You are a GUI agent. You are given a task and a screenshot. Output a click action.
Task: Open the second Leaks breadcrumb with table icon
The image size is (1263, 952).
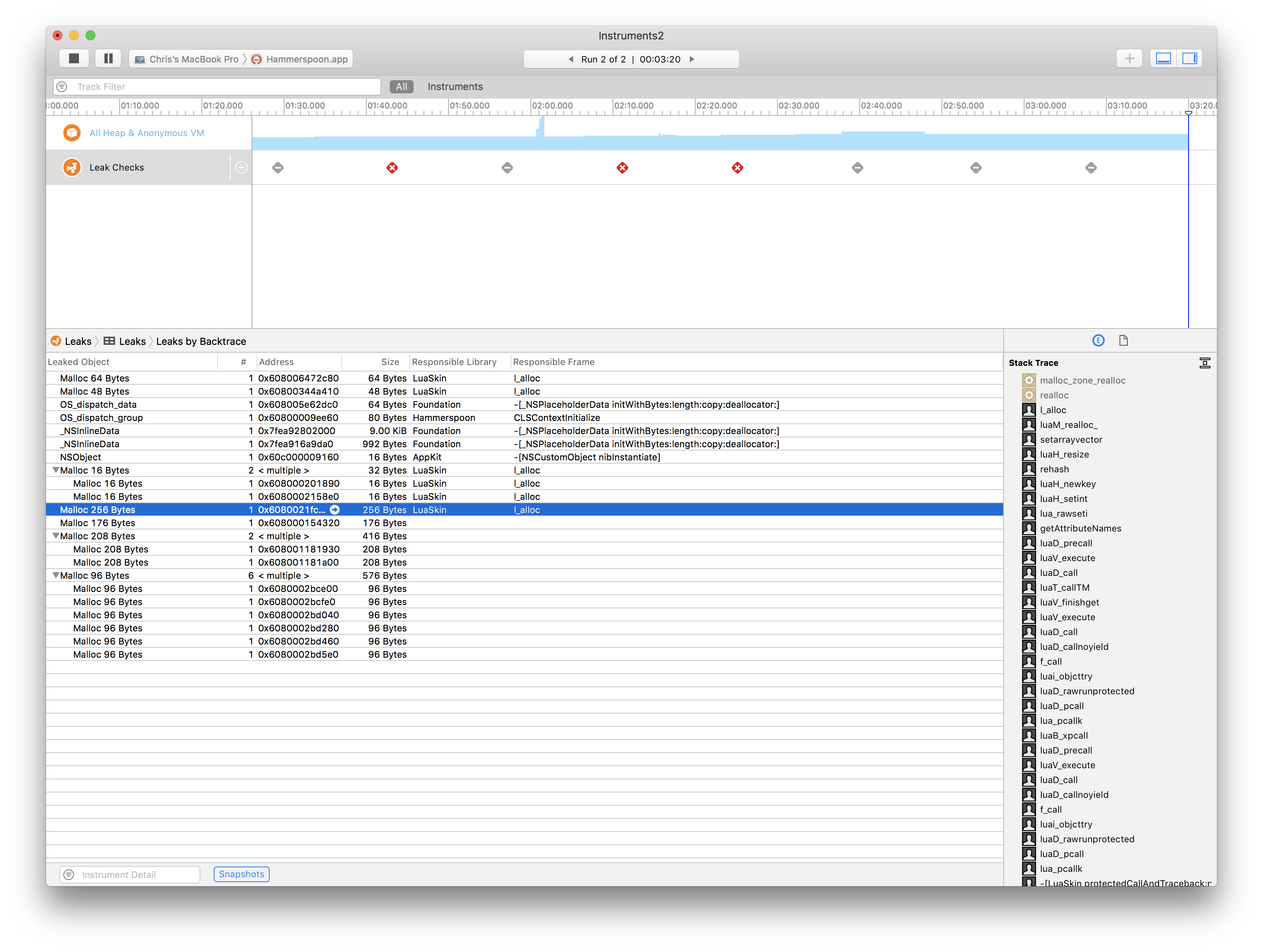click(125, 341)
